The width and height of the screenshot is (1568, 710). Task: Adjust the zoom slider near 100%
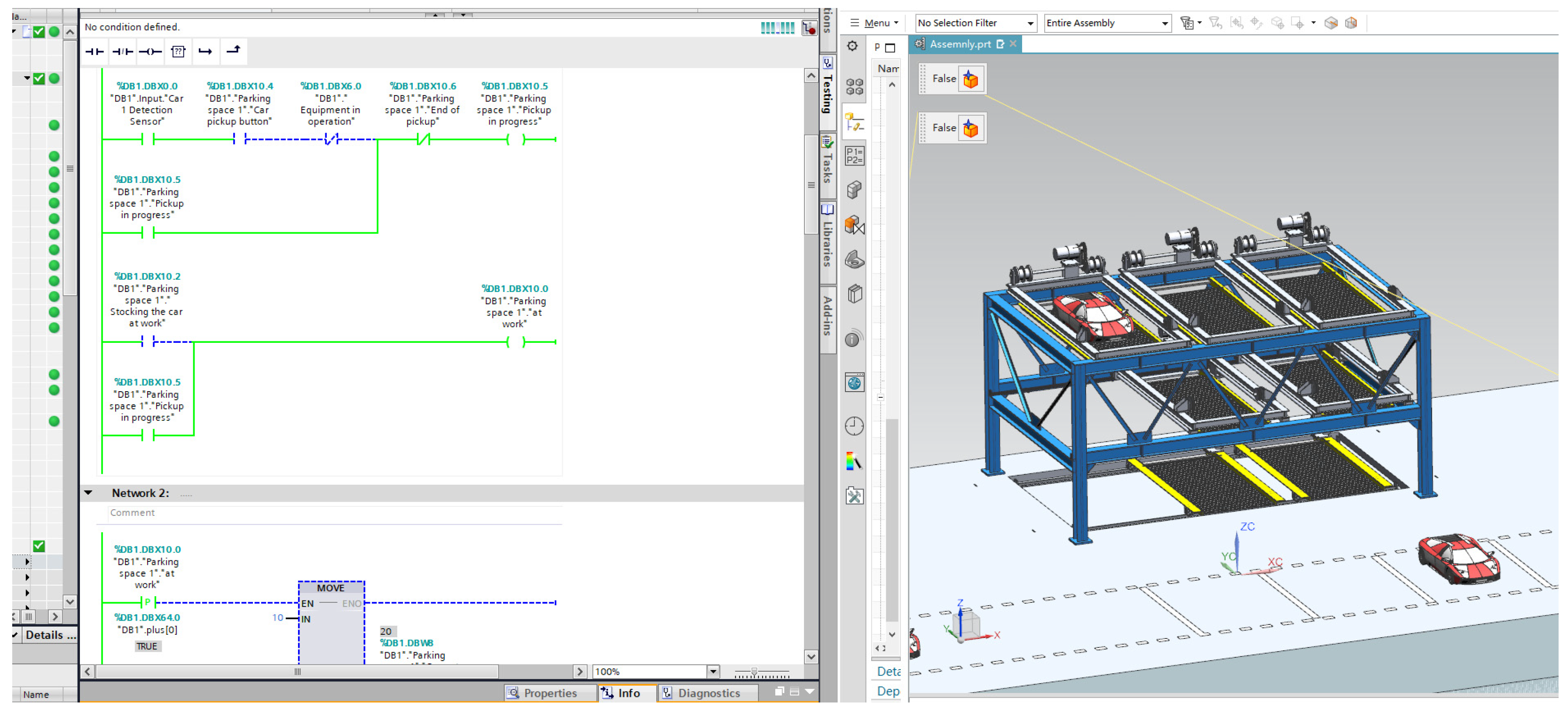click(754, 671)
